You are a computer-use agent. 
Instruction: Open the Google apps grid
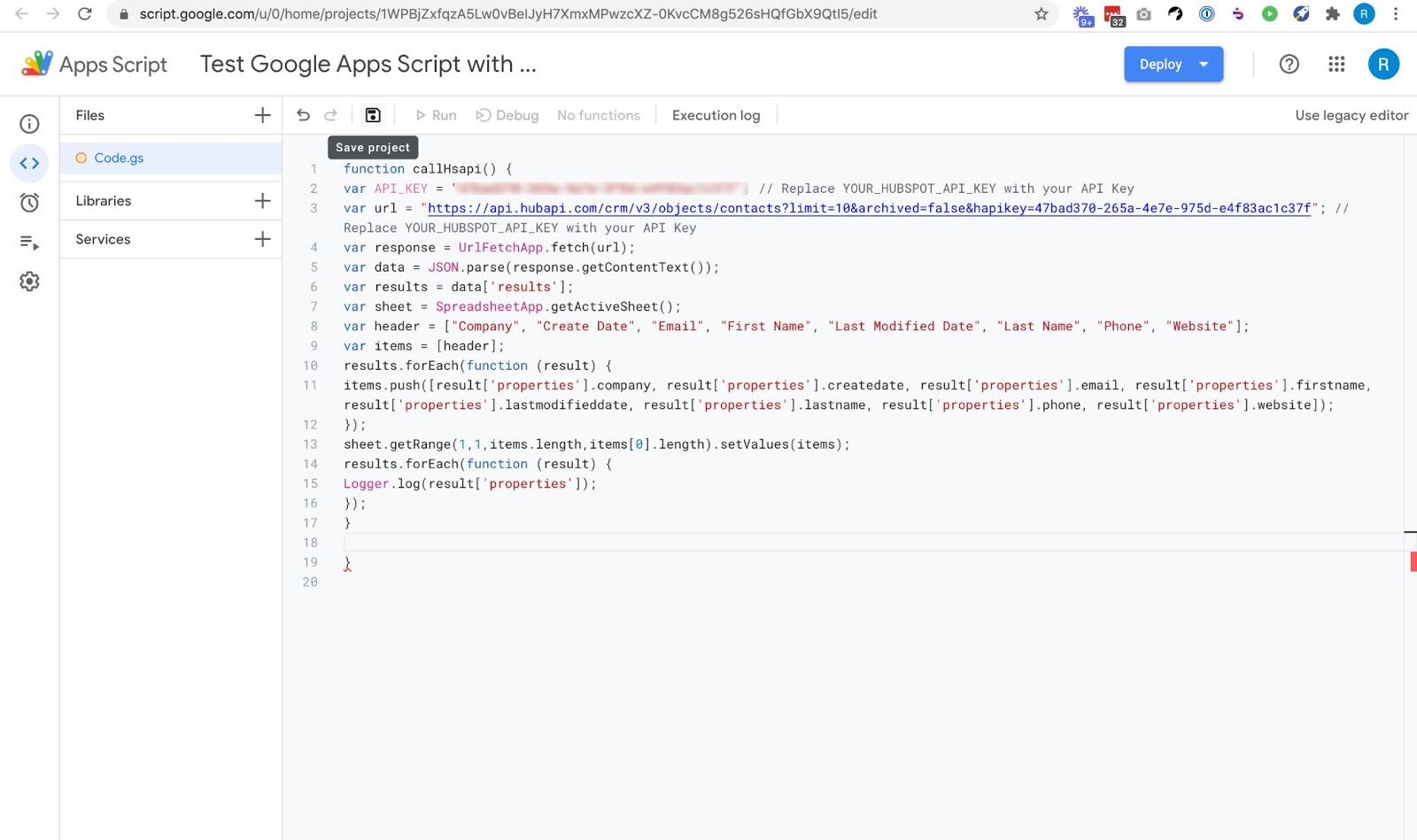tap(1336, 64)
